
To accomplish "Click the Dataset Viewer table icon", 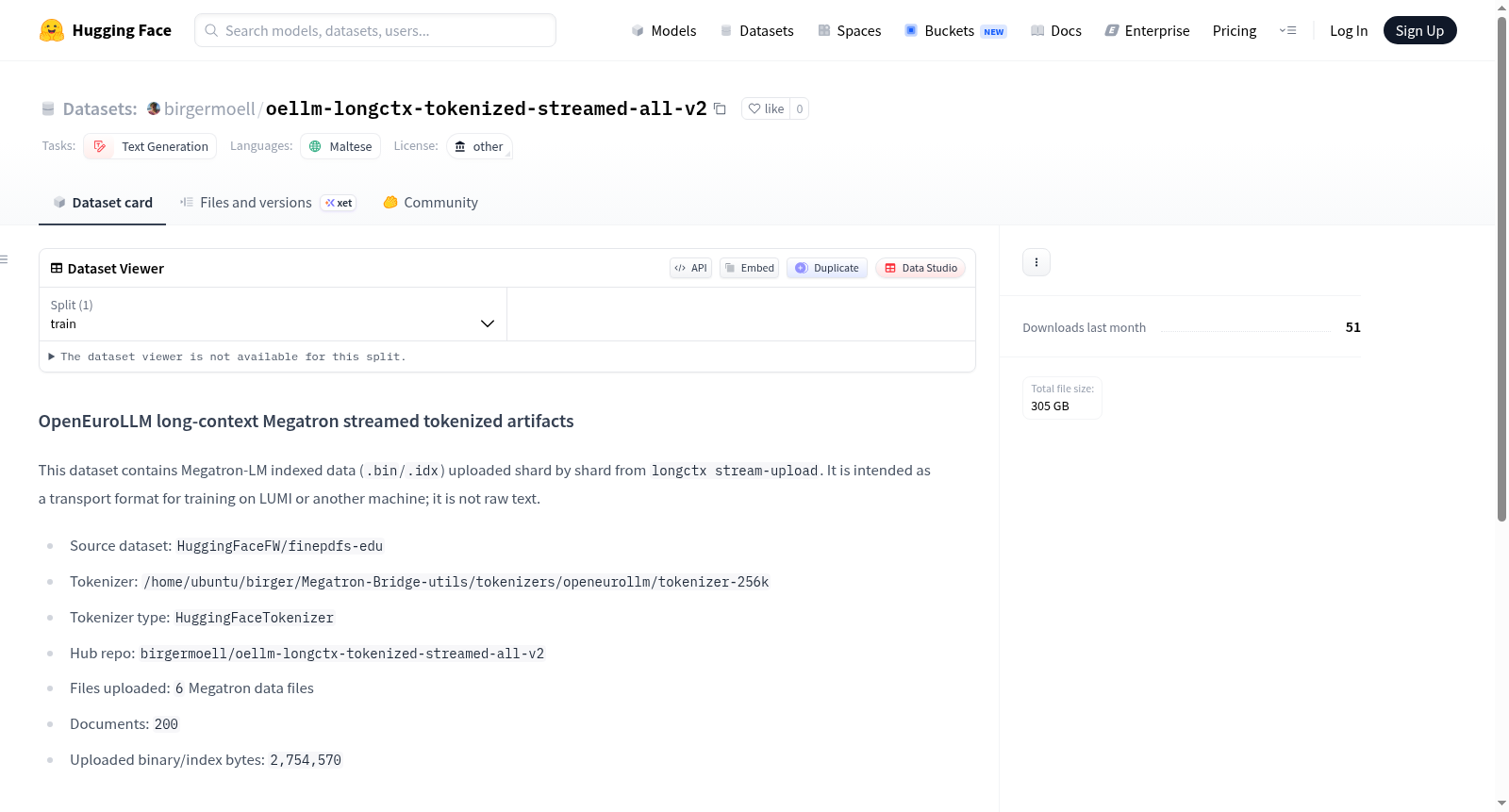I will (57, 269).
